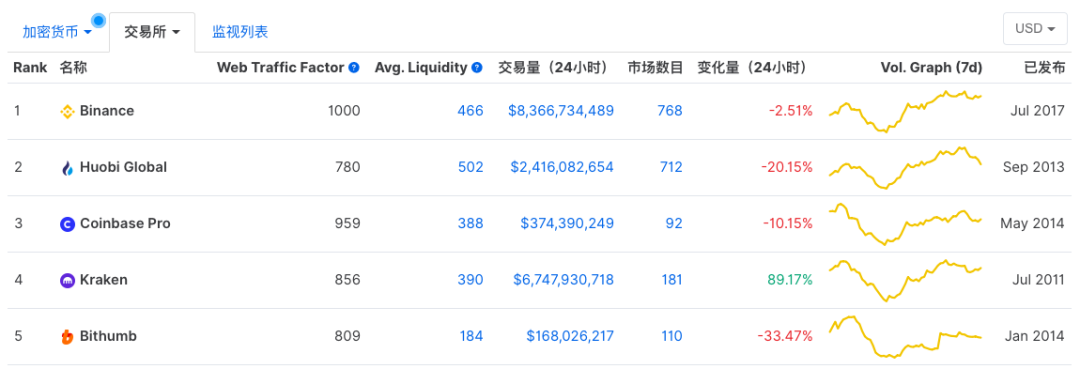Click Coinbase Pro market count 92
Viewport: 1080px width, 369px height.
click(x=674, y=224)
